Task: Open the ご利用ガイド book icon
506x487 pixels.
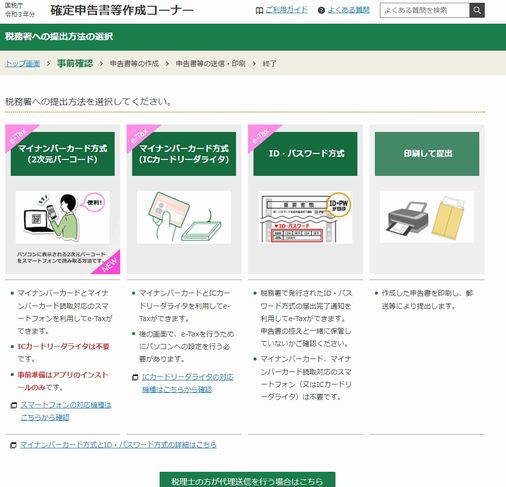Action: 259,11
